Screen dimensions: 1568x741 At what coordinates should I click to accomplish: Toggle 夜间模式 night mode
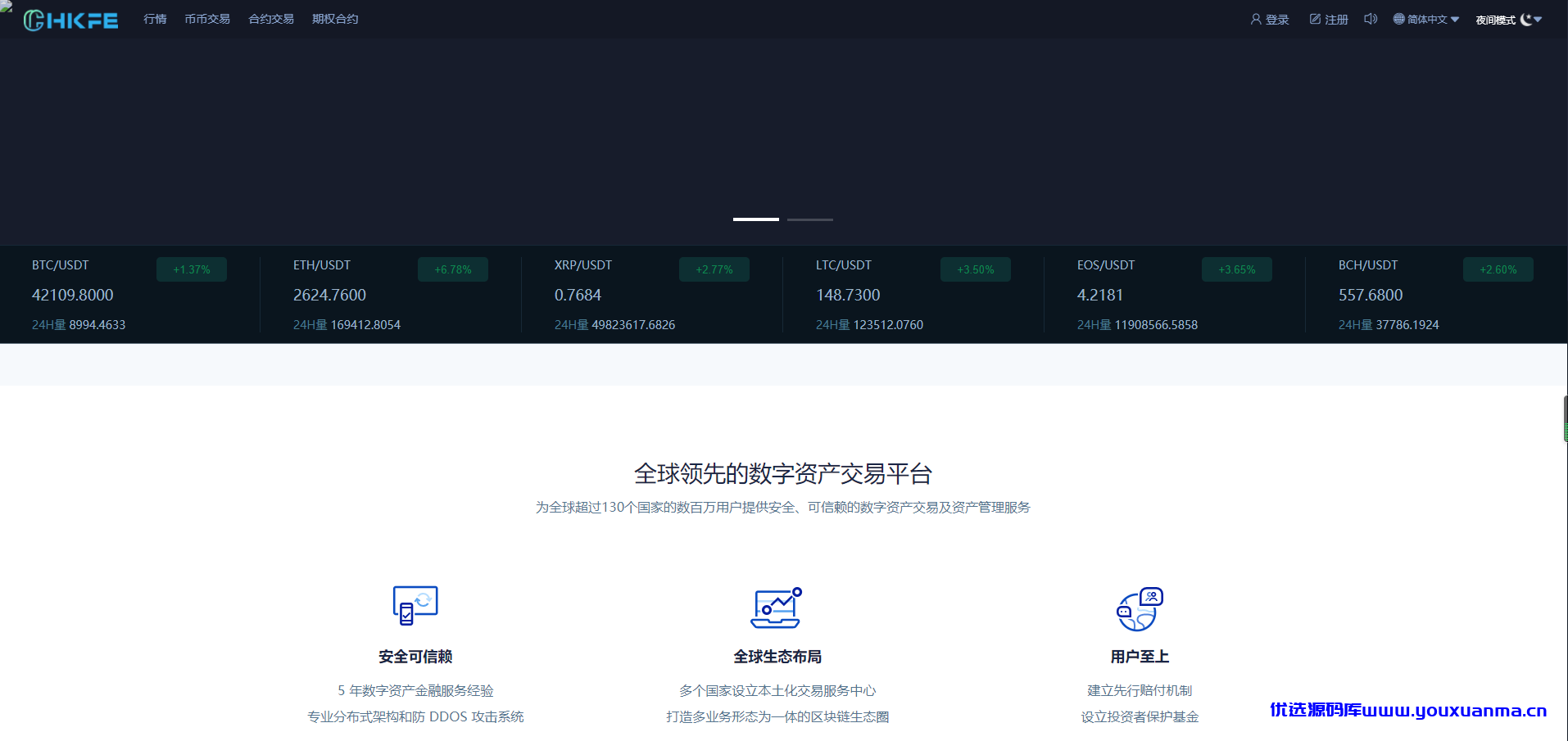[x=1509, y=20]
